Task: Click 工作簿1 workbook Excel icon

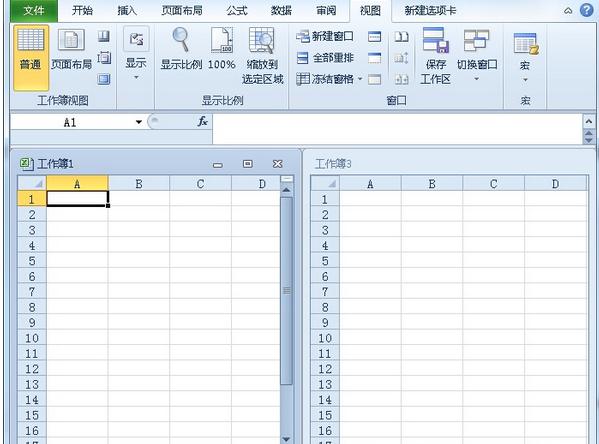Action: click(26, 164)
